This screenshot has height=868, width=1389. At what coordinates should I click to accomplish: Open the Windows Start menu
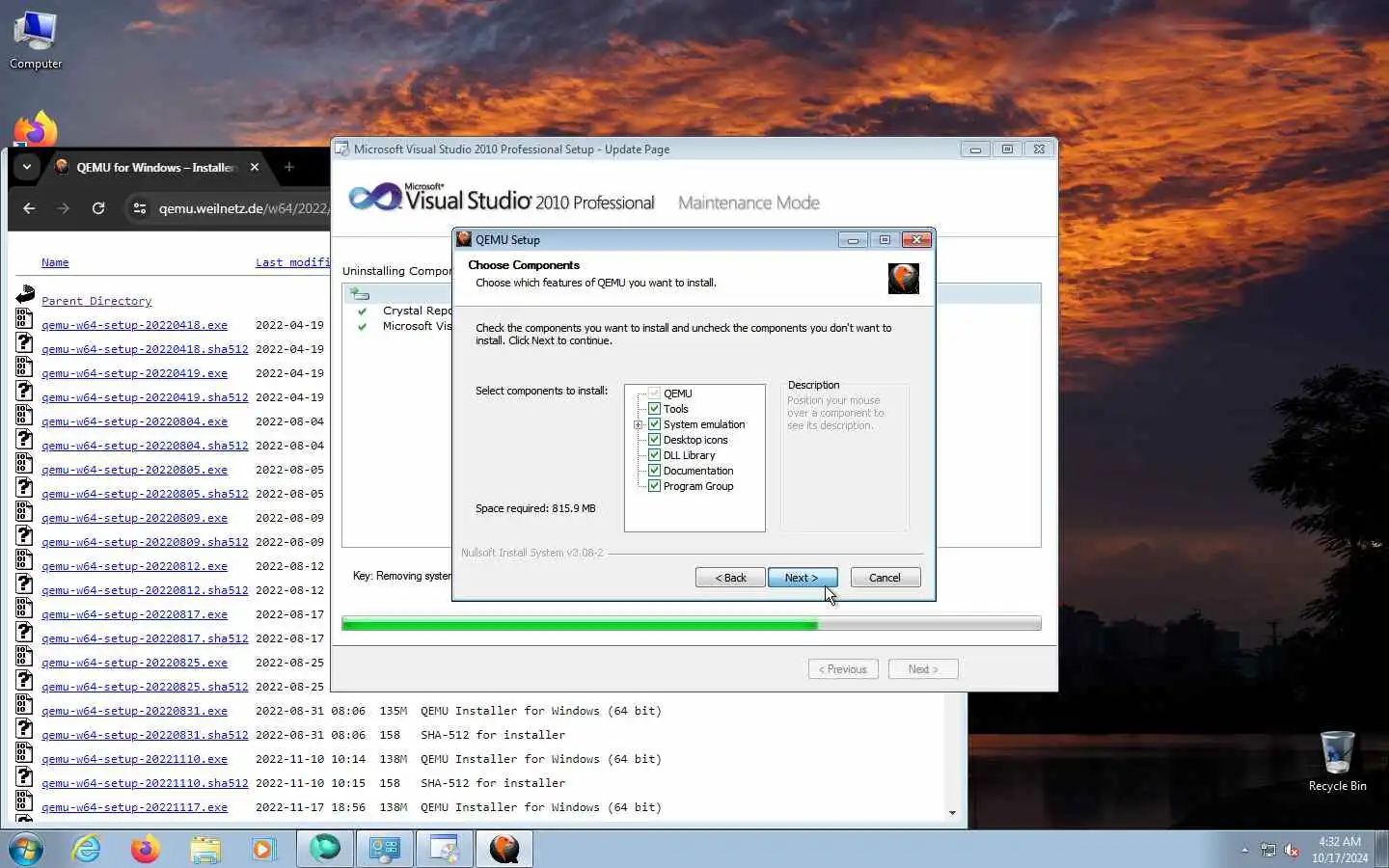(x=26, y=849)
